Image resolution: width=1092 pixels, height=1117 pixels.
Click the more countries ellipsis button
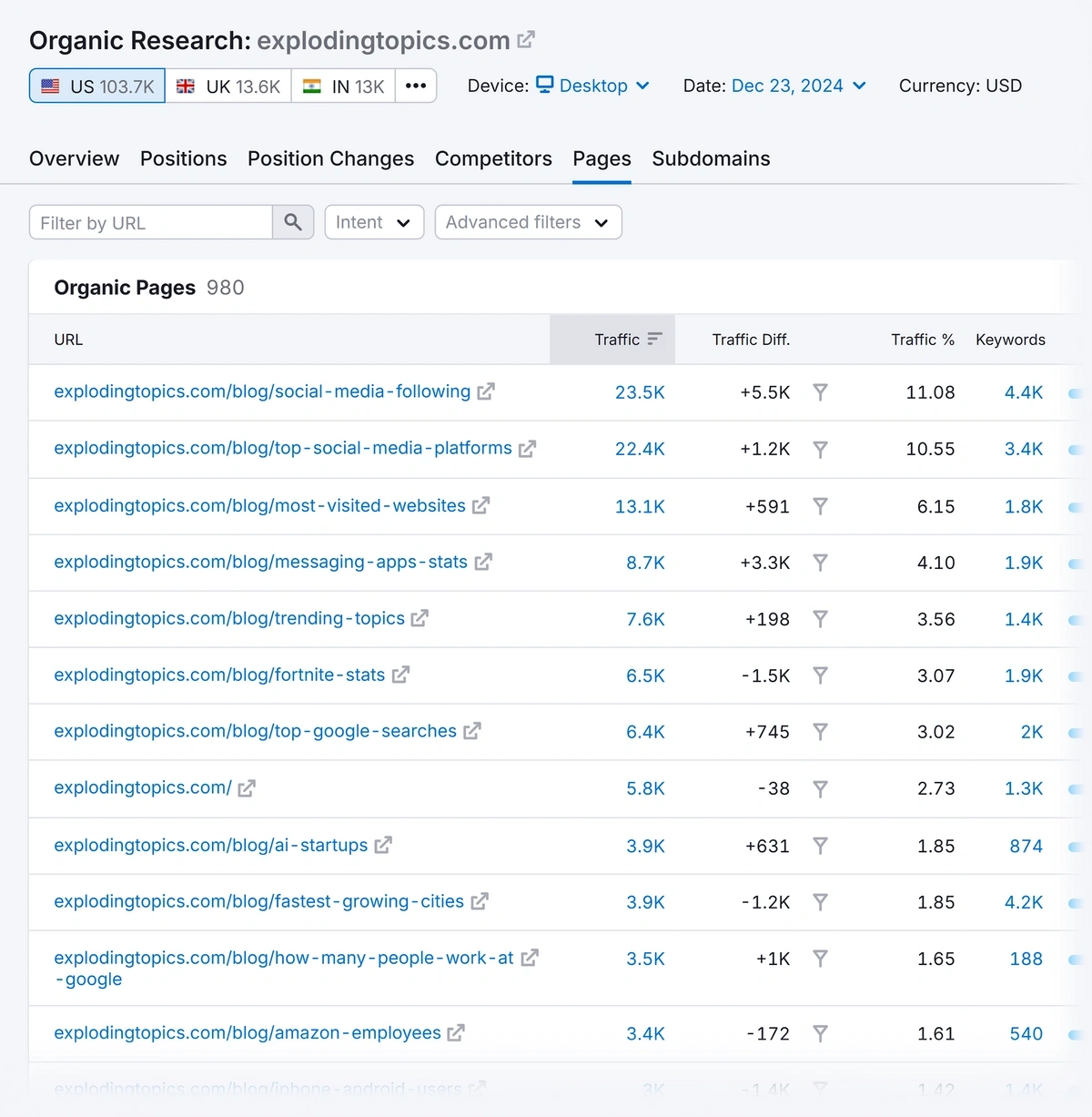point(416,85)
